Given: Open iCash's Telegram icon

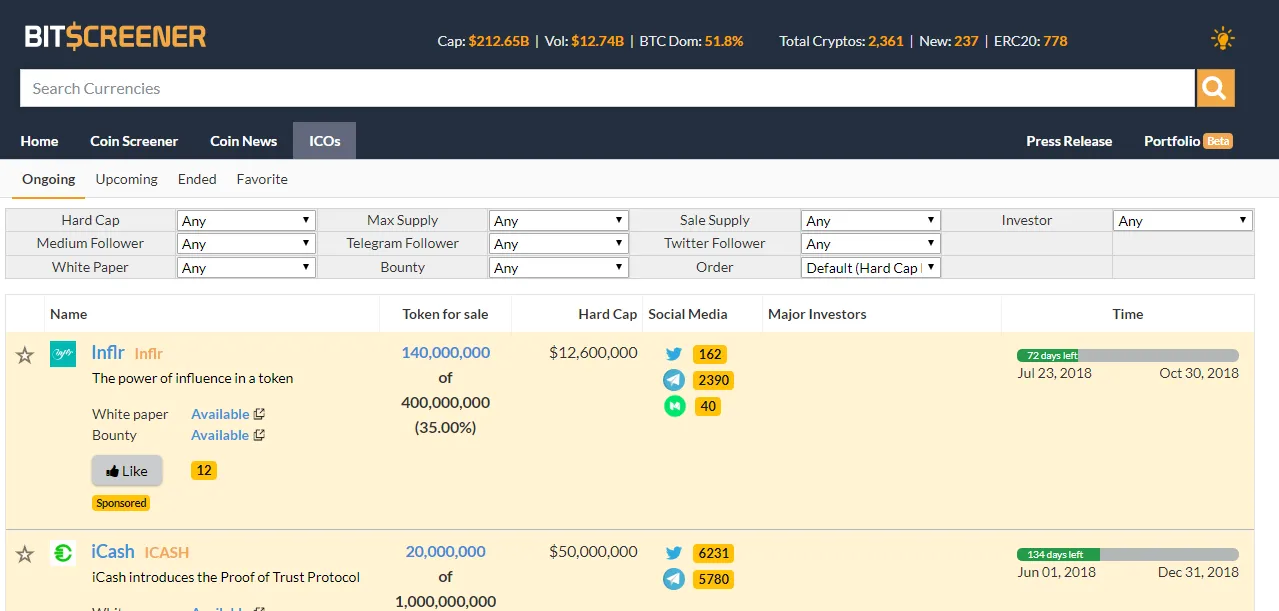Looking at the screenshot, I should point(674,579).
